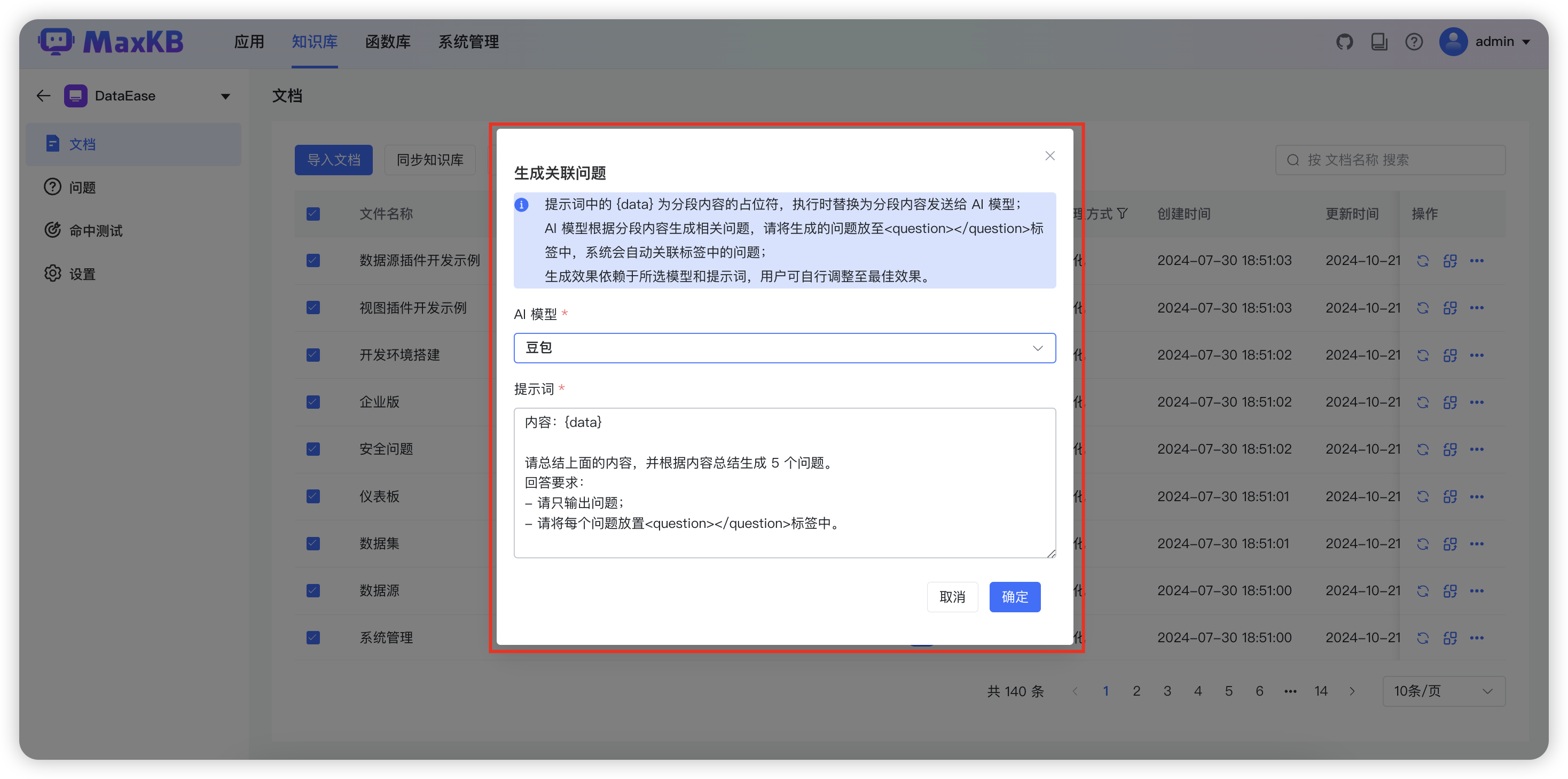Click the help question-mark icon in header
The height and width of the screenshot is (779, 1568).
(1414, 42)
